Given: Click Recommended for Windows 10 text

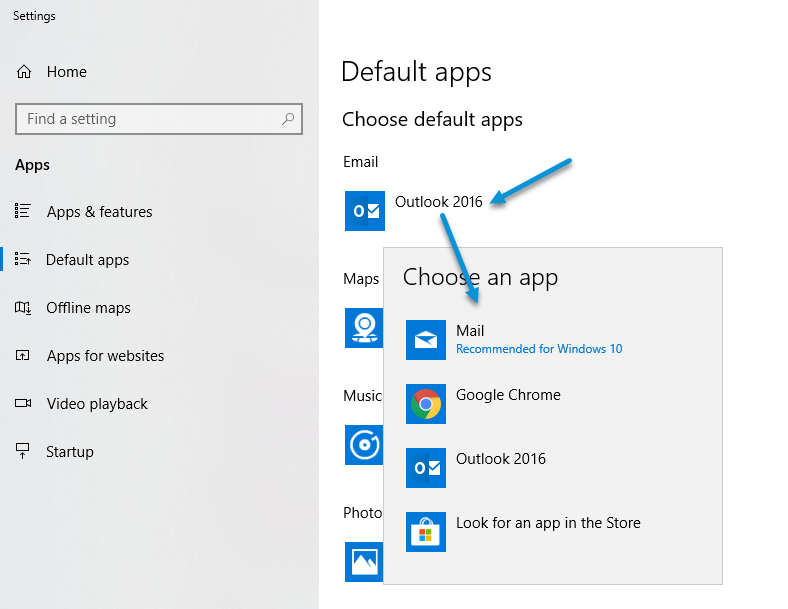Looking at the screenshot, I should (539, 349).
